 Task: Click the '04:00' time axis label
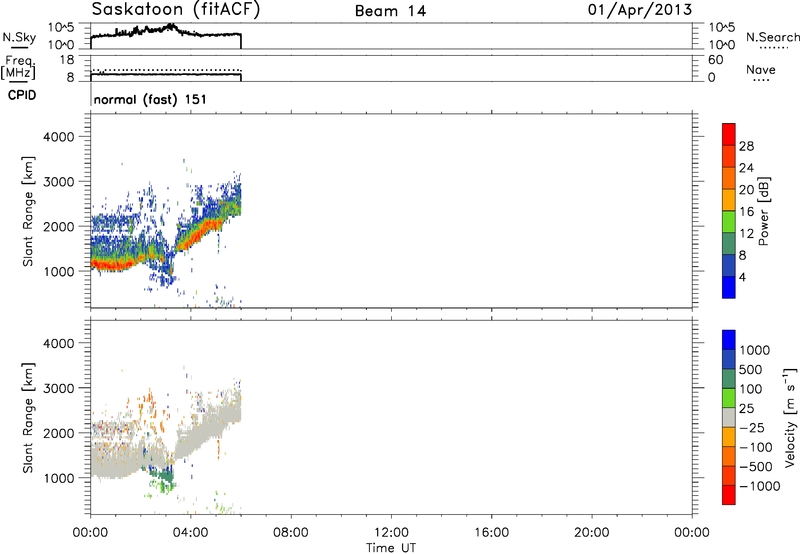click(190, 533)
